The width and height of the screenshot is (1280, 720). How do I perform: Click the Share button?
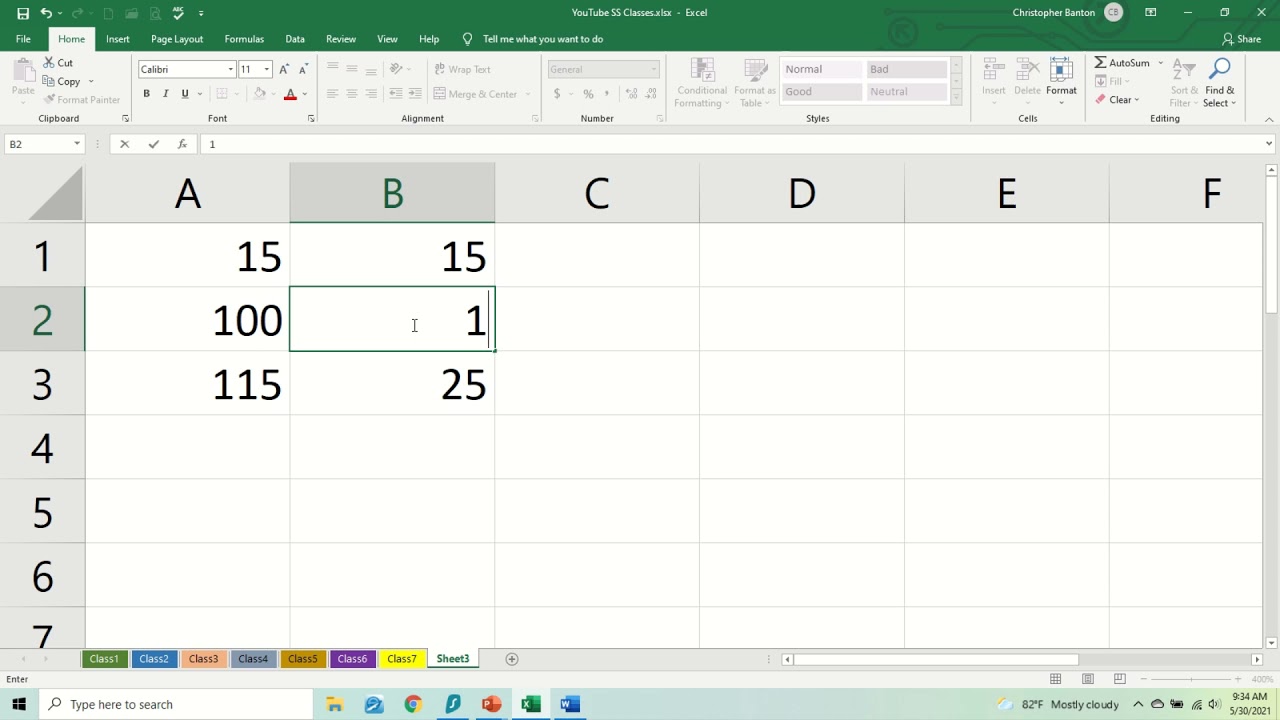pos(1241,39)
